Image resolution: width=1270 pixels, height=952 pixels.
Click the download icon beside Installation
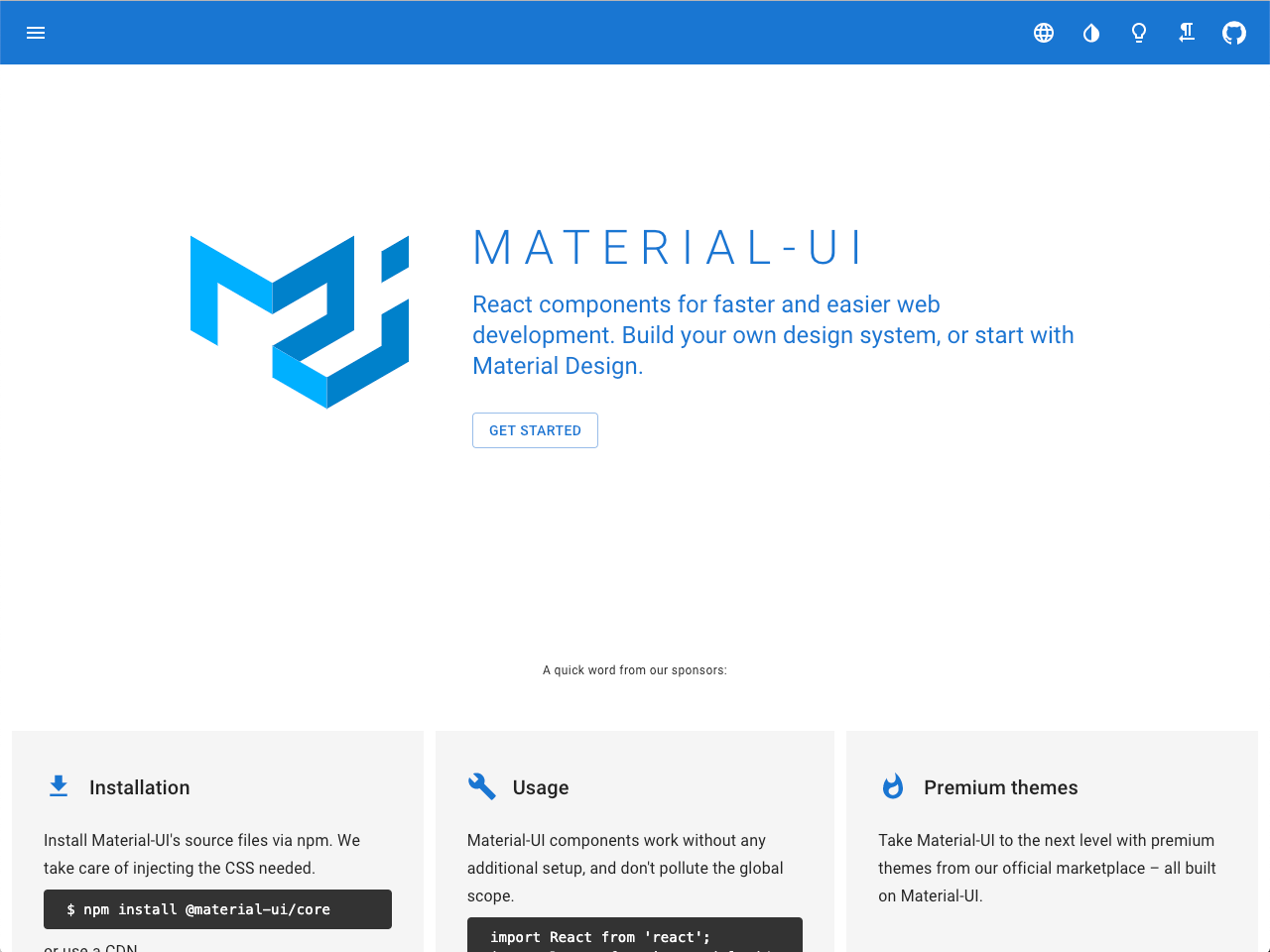point(58,786)
